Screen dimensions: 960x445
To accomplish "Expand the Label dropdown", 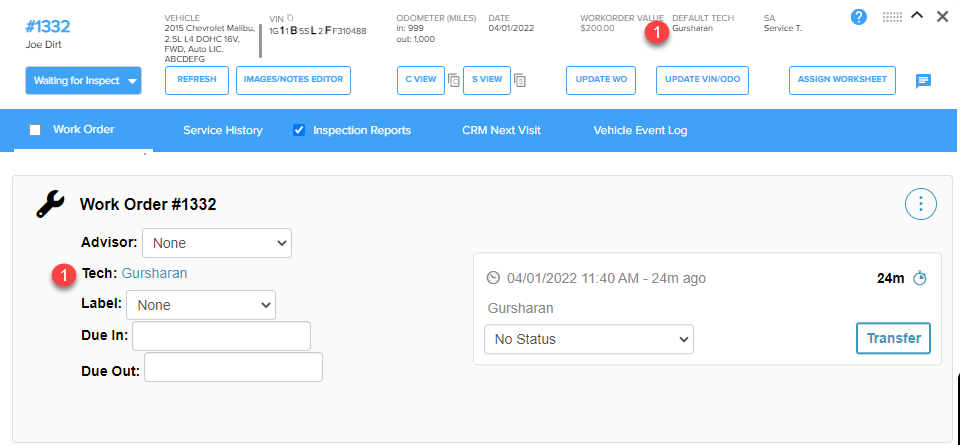I will click(201, 305).
